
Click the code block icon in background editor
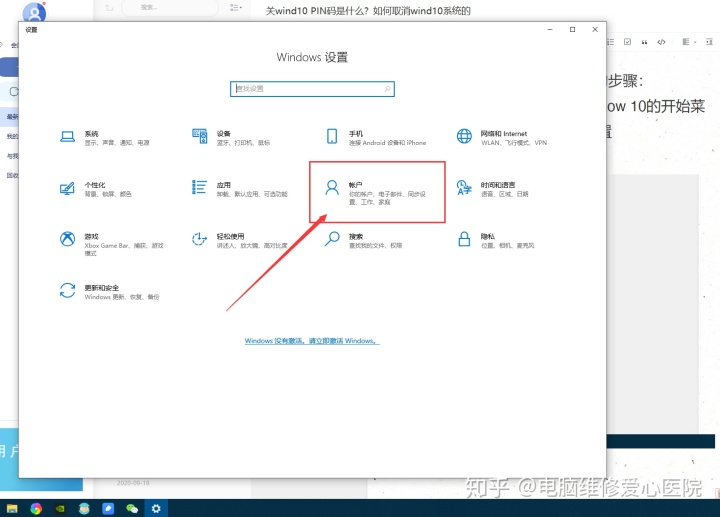coord(661,42)
